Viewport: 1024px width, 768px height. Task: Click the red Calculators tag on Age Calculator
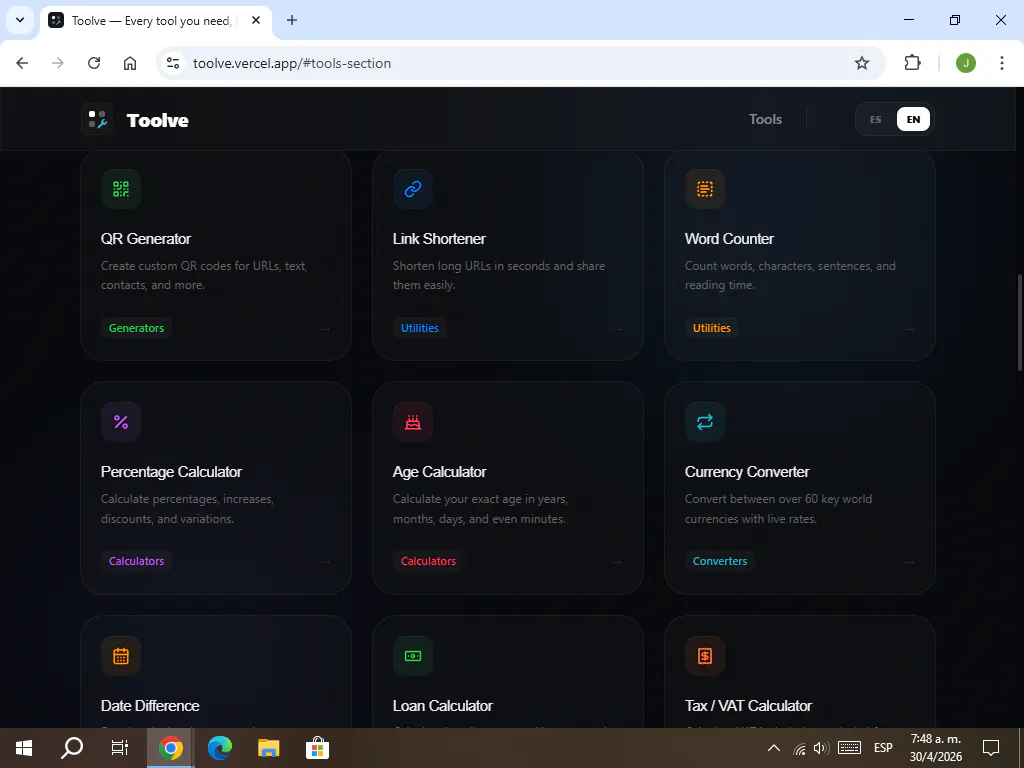(x=428, y=561)
